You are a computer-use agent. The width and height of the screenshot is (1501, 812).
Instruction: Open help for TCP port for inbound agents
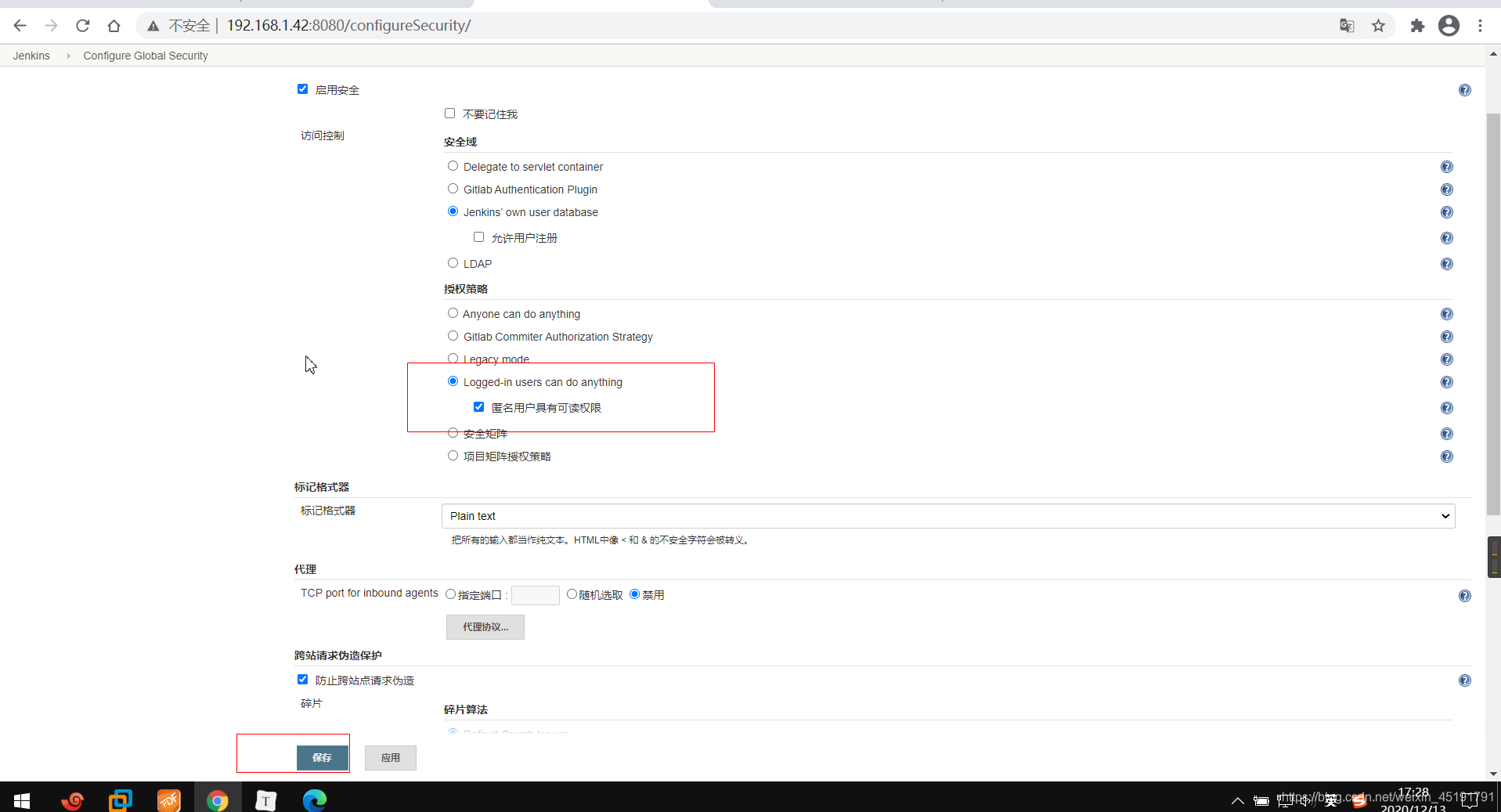(1465, 596)
